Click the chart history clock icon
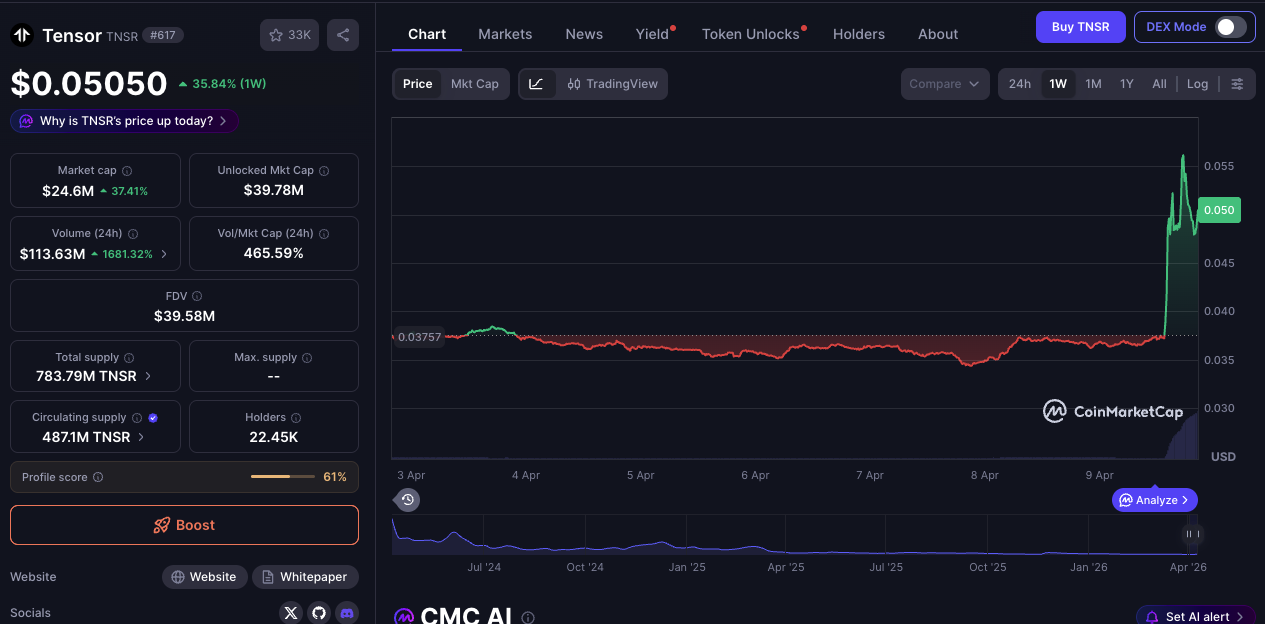The width and height of the screenshot is (1265, 624). [x=407, y=499]
